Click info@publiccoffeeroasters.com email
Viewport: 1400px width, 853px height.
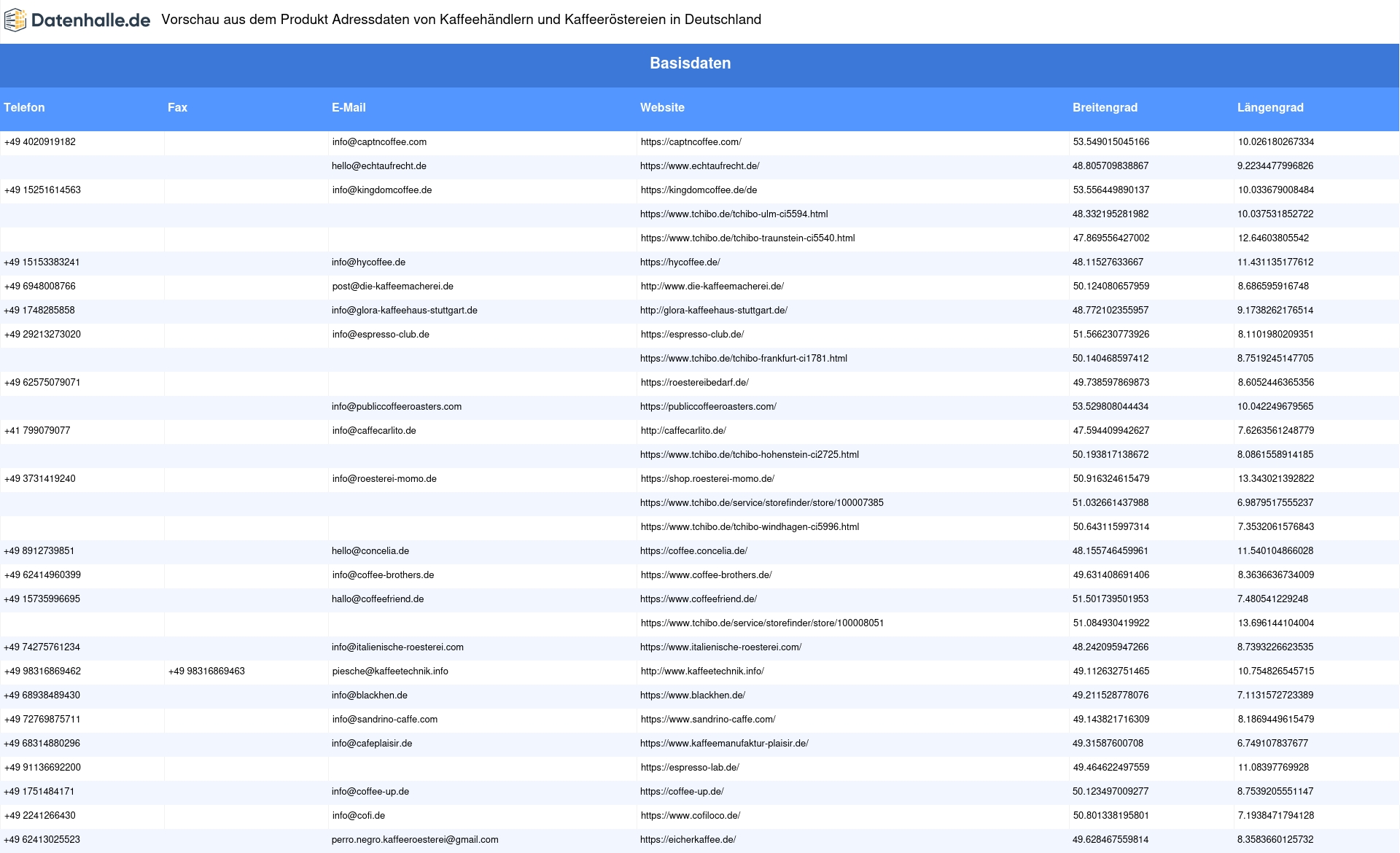coord(397,407)
